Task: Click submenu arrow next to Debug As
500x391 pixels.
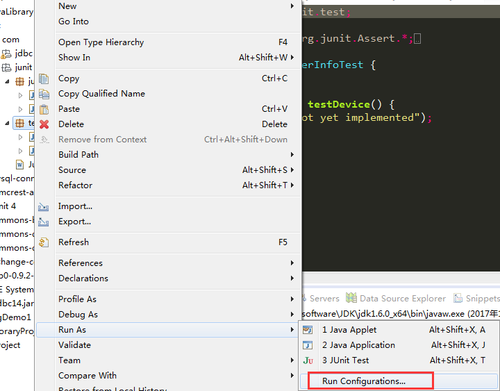Action: tap(292, 315)
